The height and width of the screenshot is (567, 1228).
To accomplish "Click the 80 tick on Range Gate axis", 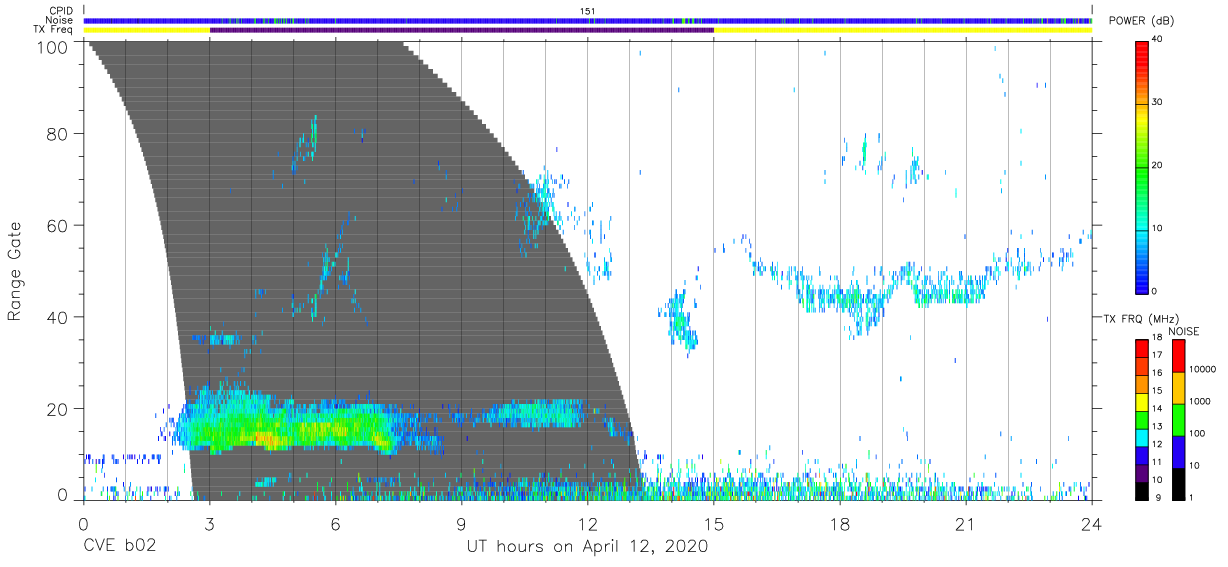I will pyautogui.click(x=58, y=134).
